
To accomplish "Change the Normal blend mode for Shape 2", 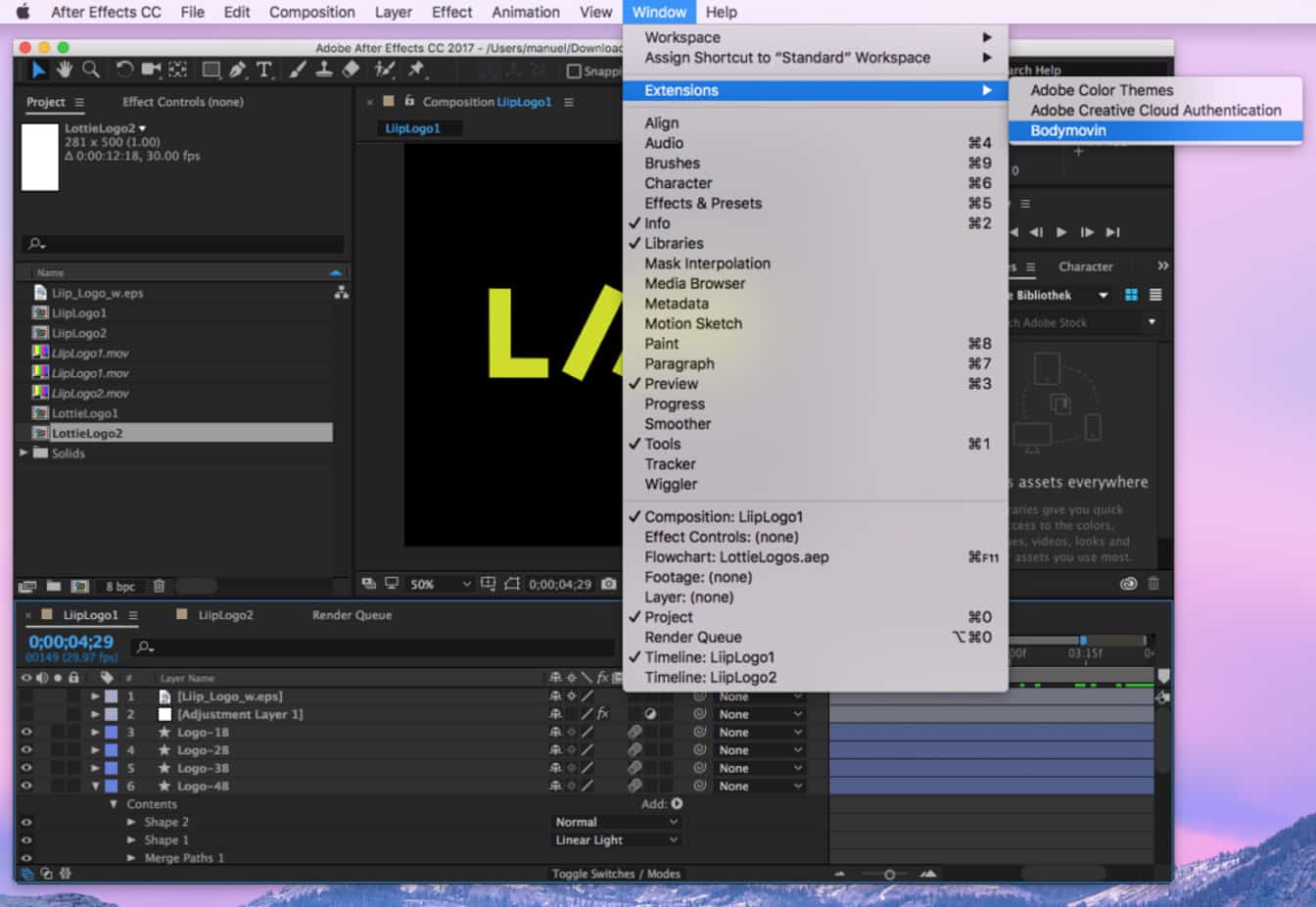I will click(x=616, y=822).
